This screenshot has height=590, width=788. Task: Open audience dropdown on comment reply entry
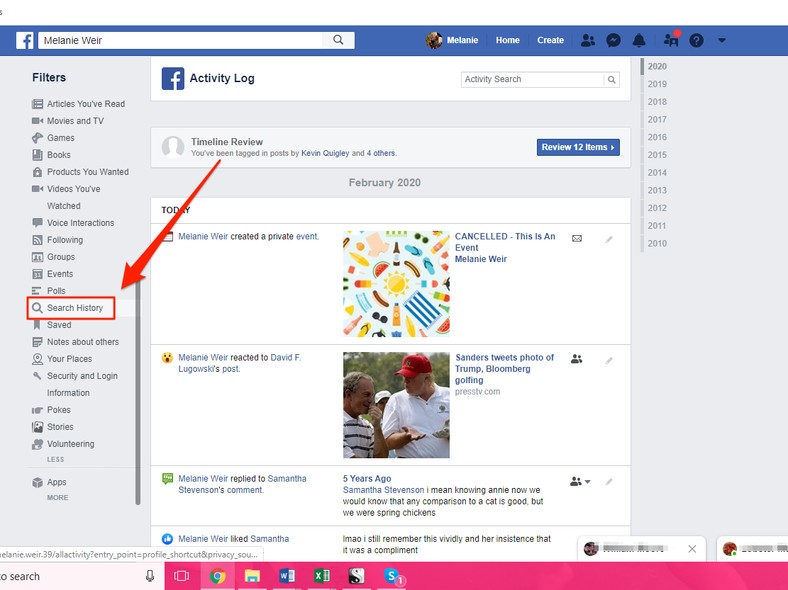click(580, 481)
